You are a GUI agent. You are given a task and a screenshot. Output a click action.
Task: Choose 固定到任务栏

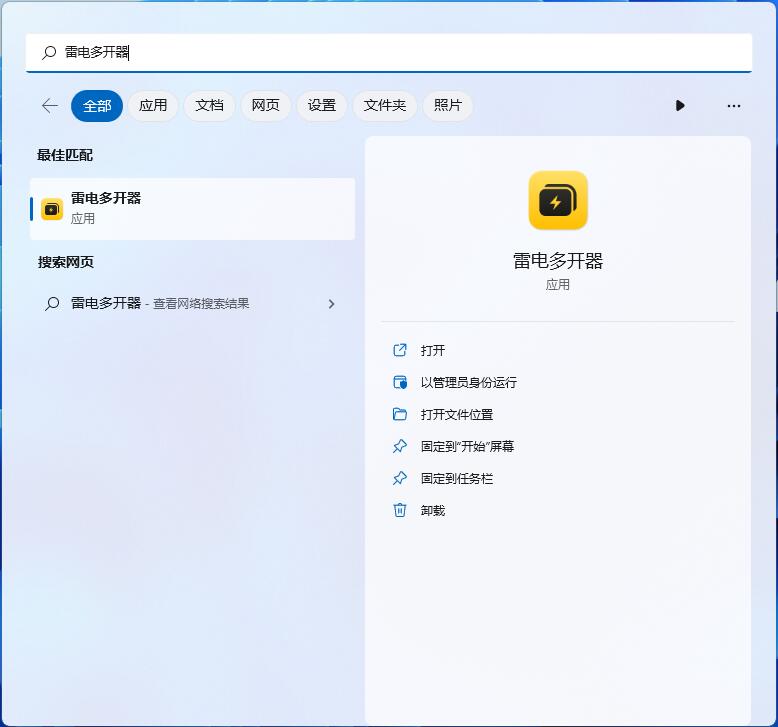point(456,478)
